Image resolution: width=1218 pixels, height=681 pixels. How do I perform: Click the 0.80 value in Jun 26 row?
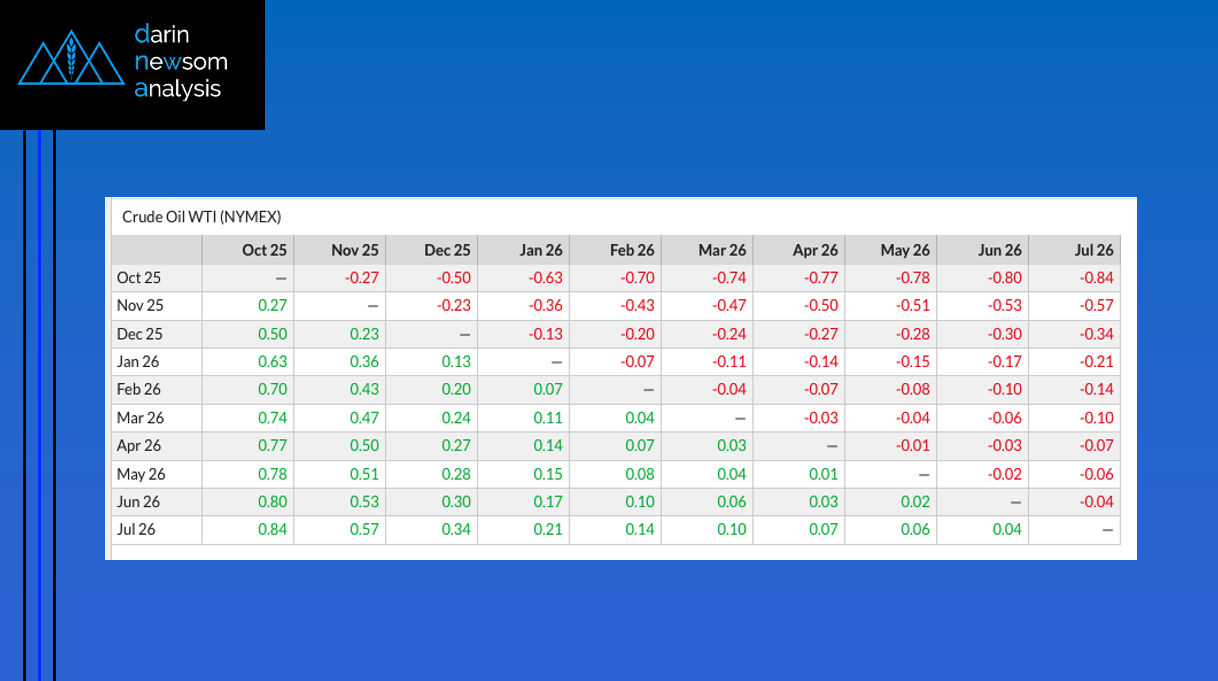[270, 501]
